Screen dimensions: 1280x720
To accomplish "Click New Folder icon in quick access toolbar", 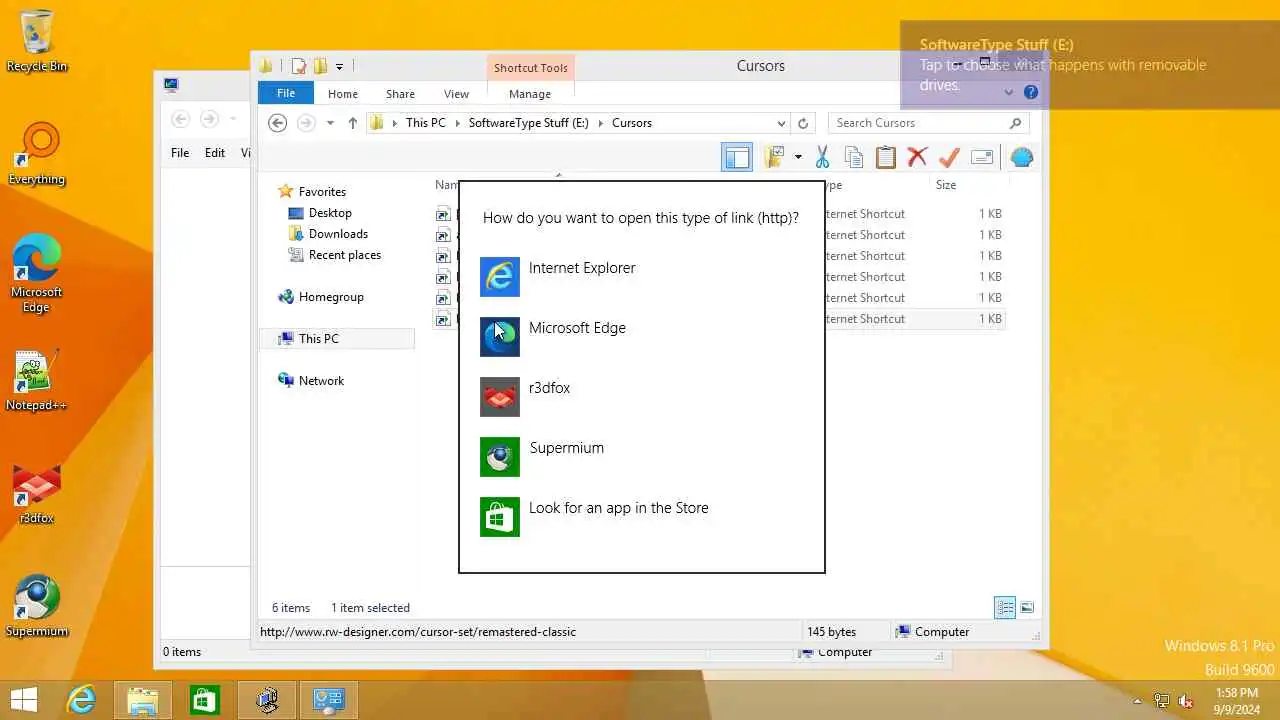I will (x=320, y=67).
